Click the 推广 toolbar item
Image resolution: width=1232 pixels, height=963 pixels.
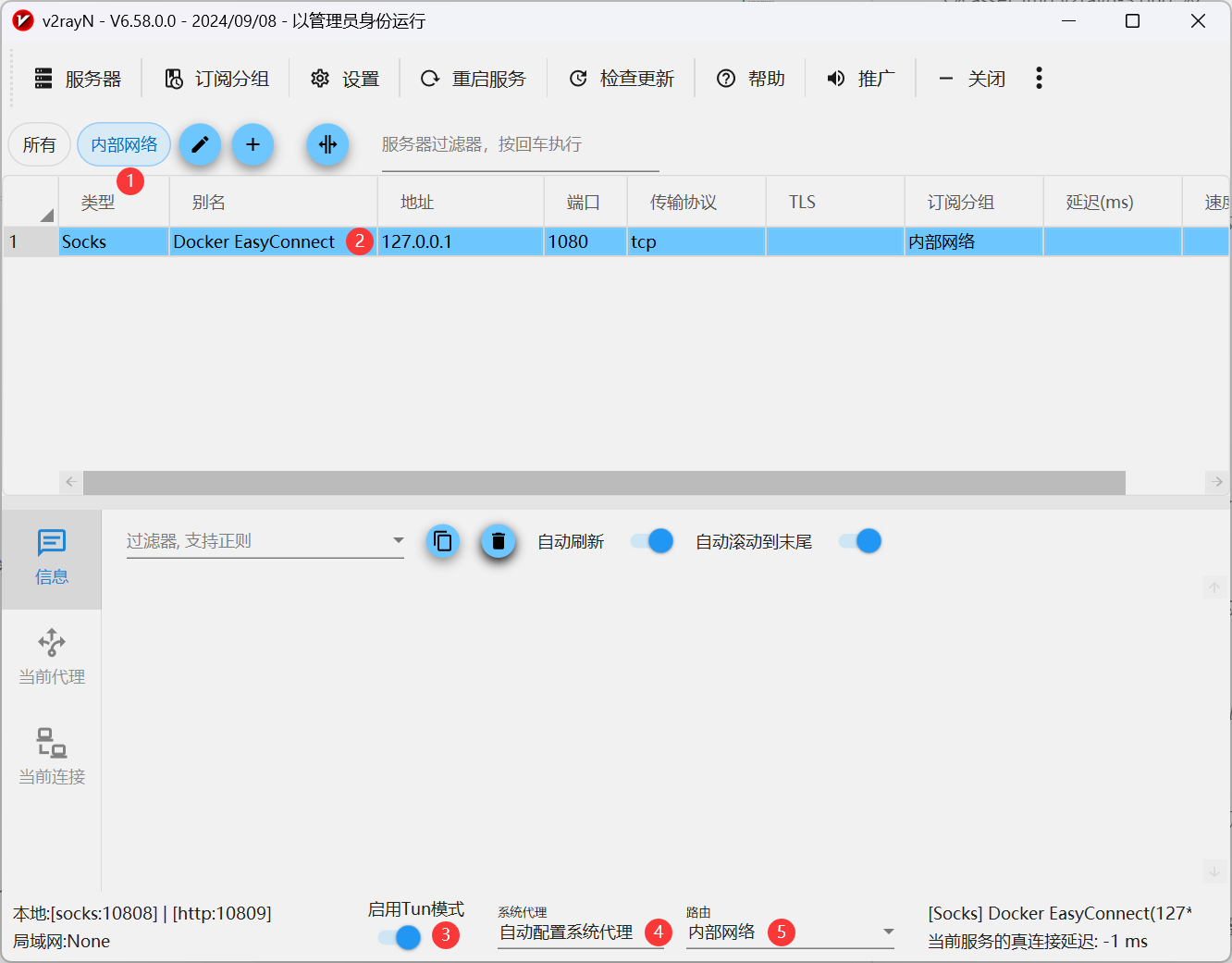860,79
